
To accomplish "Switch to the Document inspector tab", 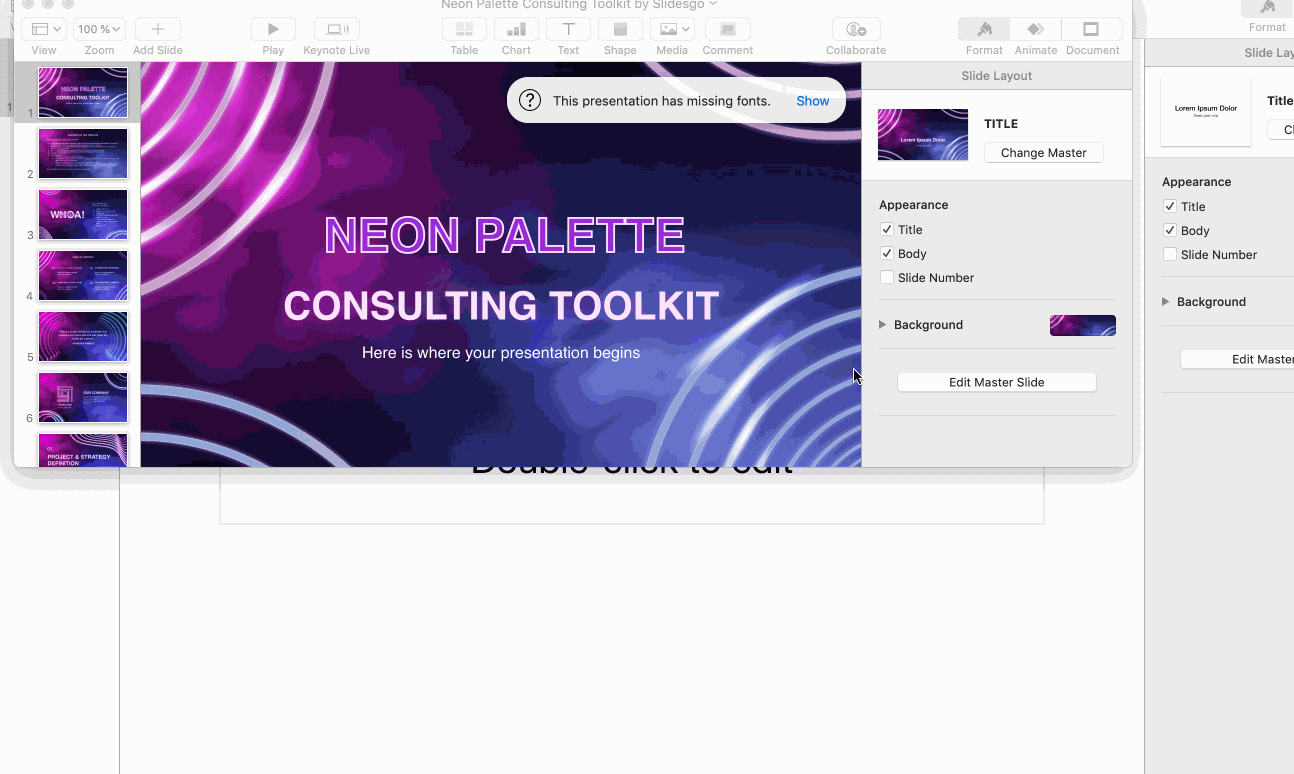I will 1091,30.
